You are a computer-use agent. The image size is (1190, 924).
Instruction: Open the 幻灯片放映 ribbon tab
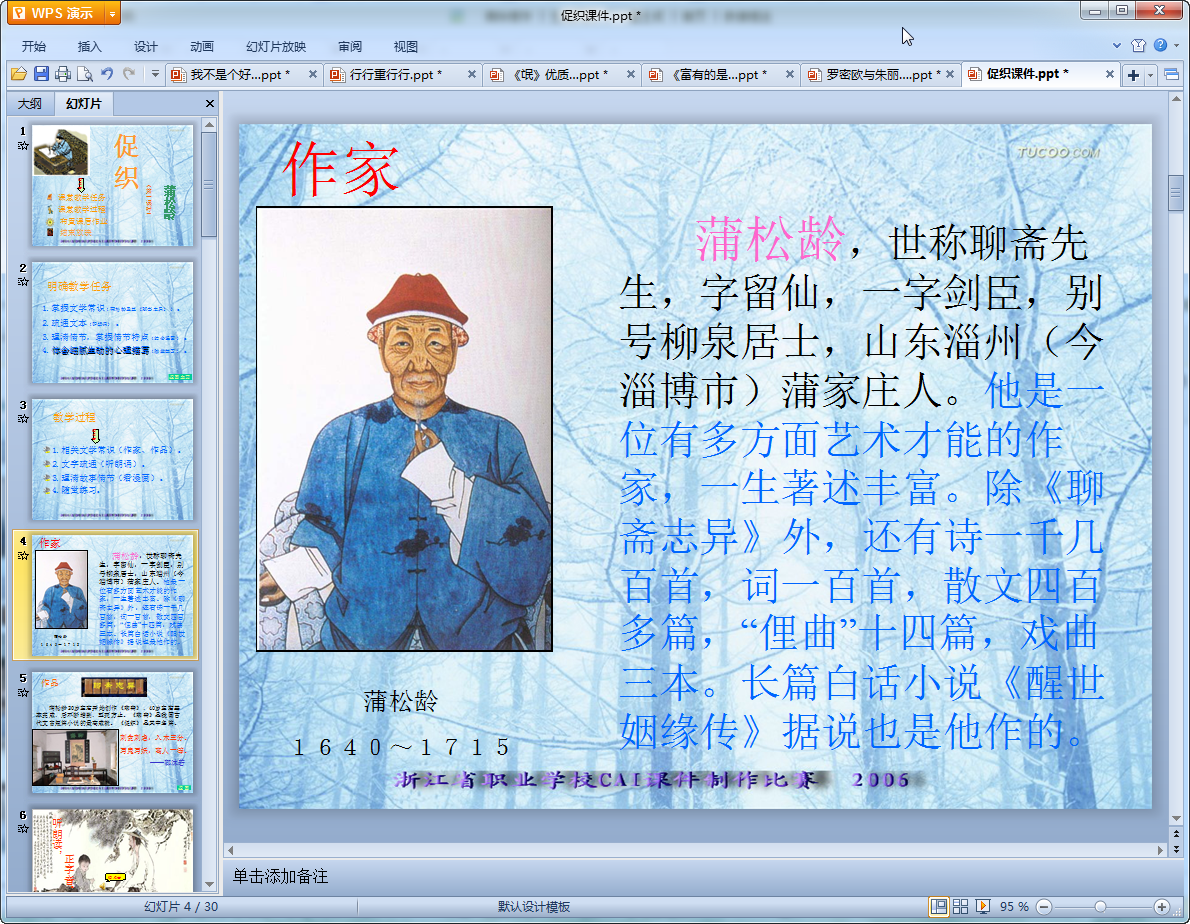(276, 46)
